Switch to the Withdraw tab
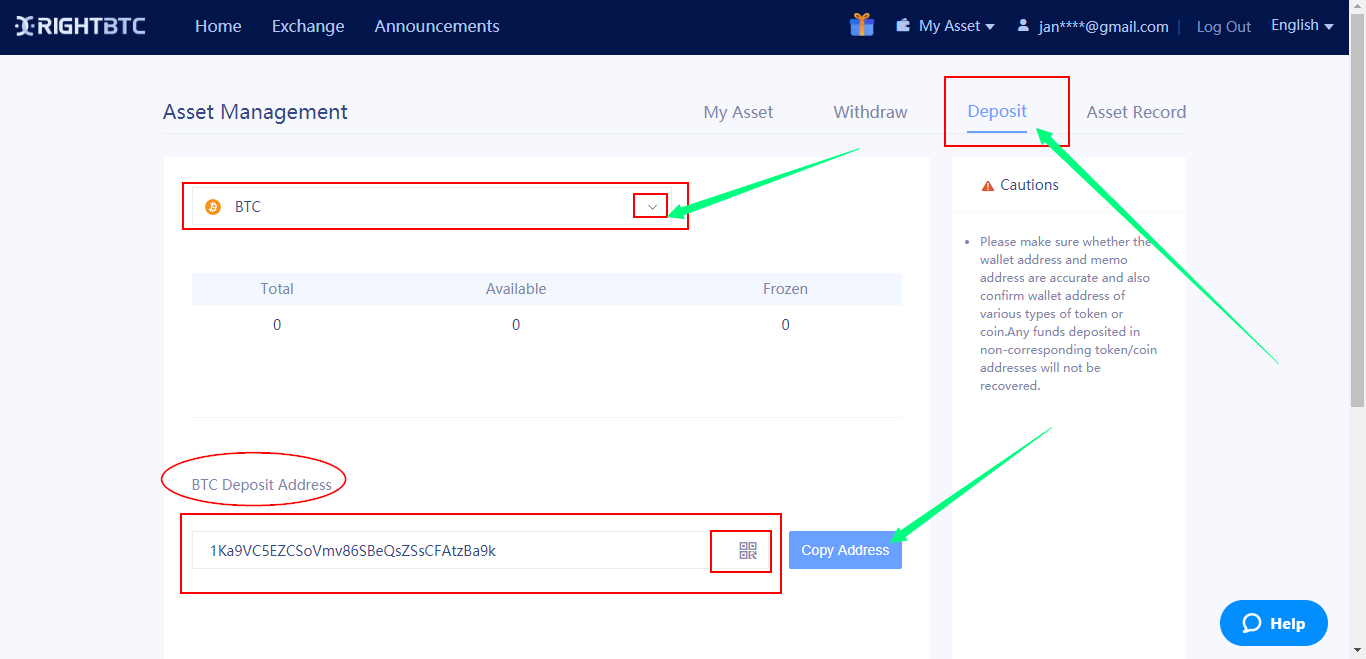 tap(870, 112)
